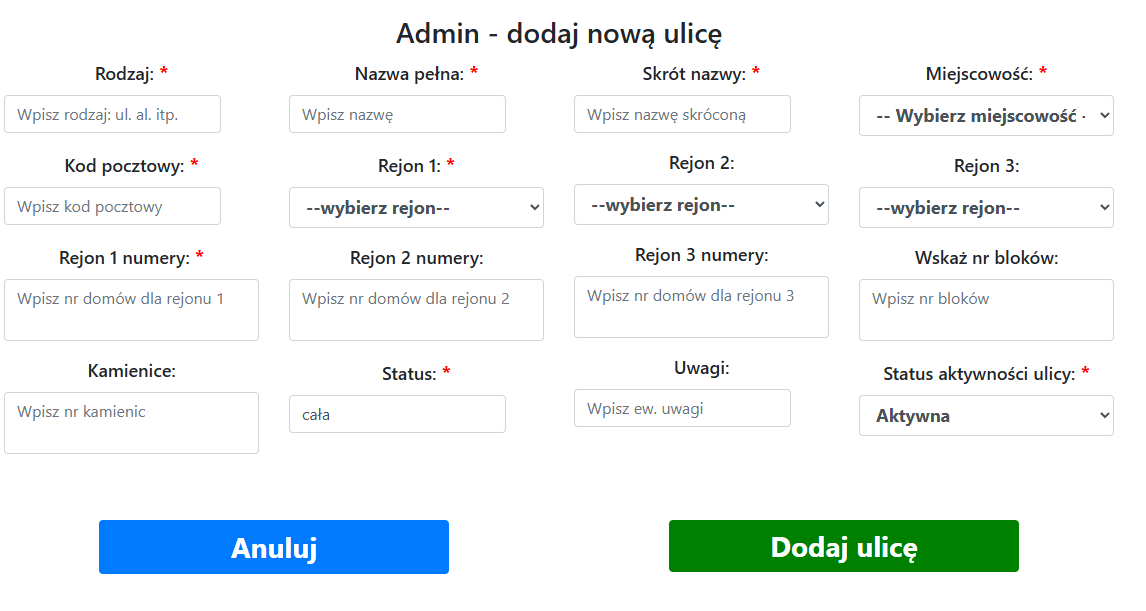
Task: Click the green Dodaj ulicę button
Action: pyautogui.click(x=843, y=546)
